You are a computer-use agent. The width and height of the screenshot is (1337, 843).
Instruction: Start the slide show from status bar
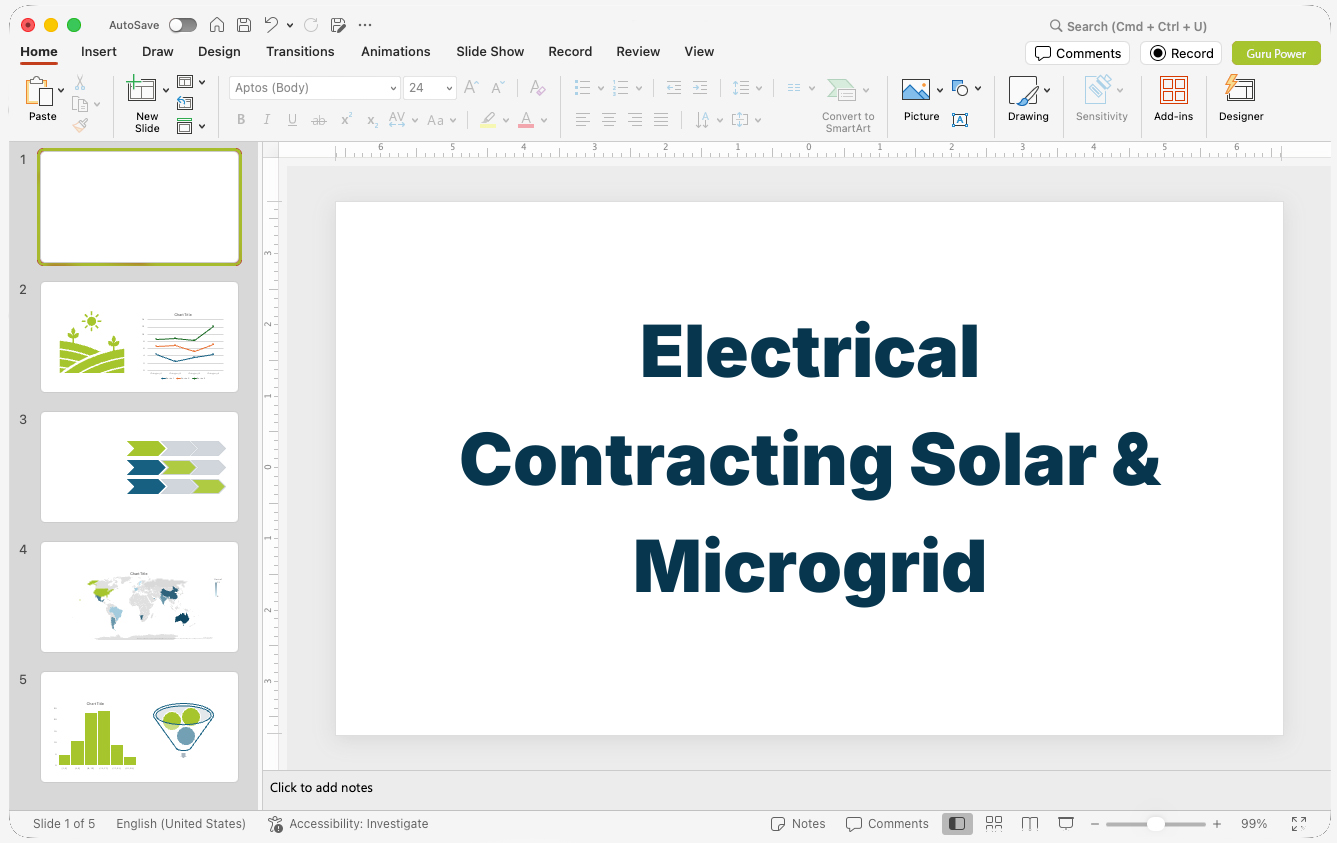(x=1066, y=823)
